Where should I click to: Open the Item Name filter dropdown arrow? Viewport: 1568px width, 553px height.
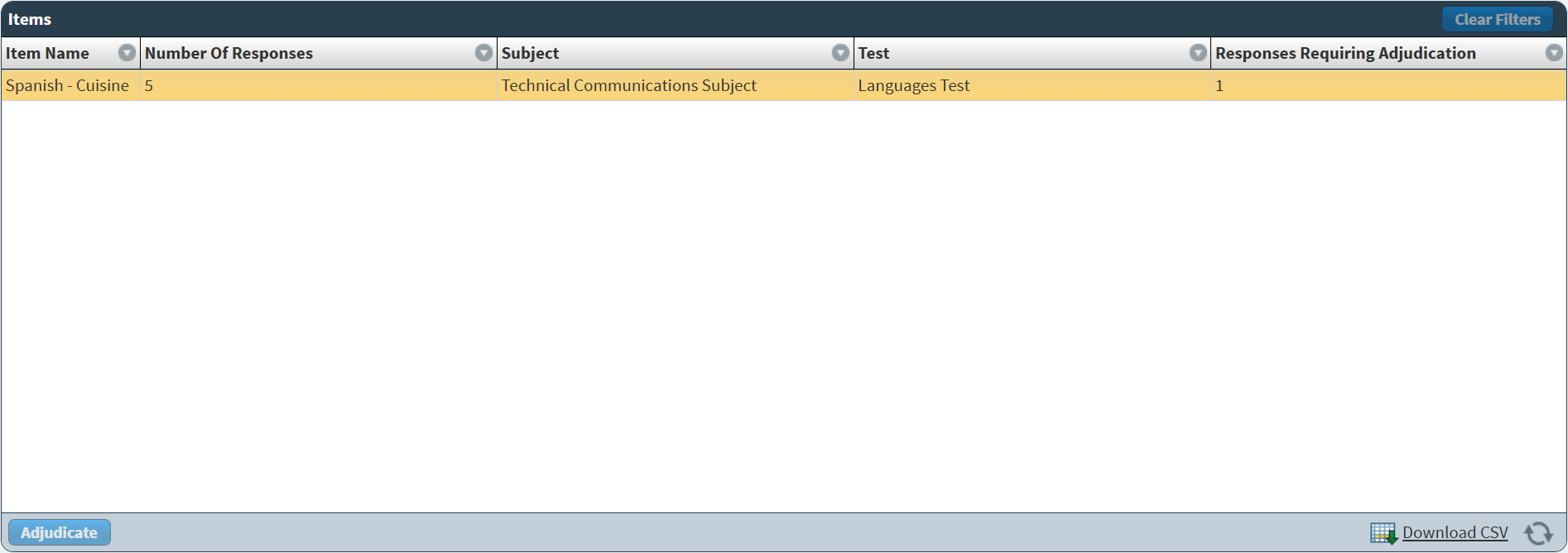[x=127, y=53]
